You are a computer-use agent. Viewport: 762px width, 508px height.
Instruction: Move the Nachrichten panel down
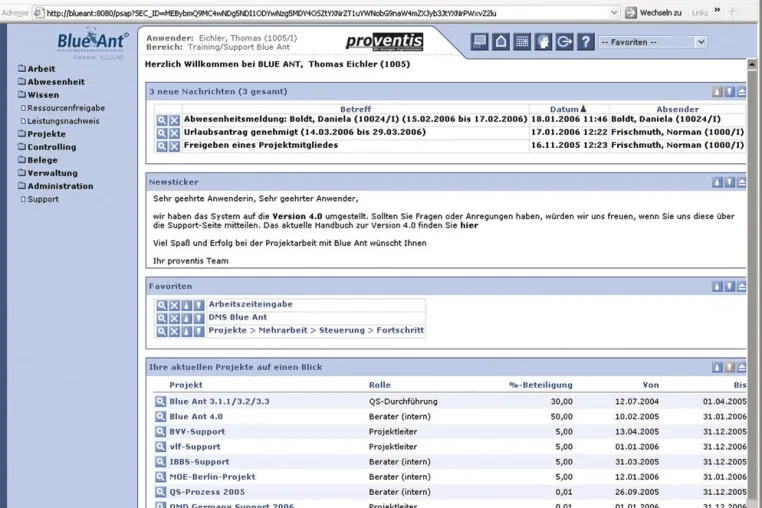click(729, 91)
